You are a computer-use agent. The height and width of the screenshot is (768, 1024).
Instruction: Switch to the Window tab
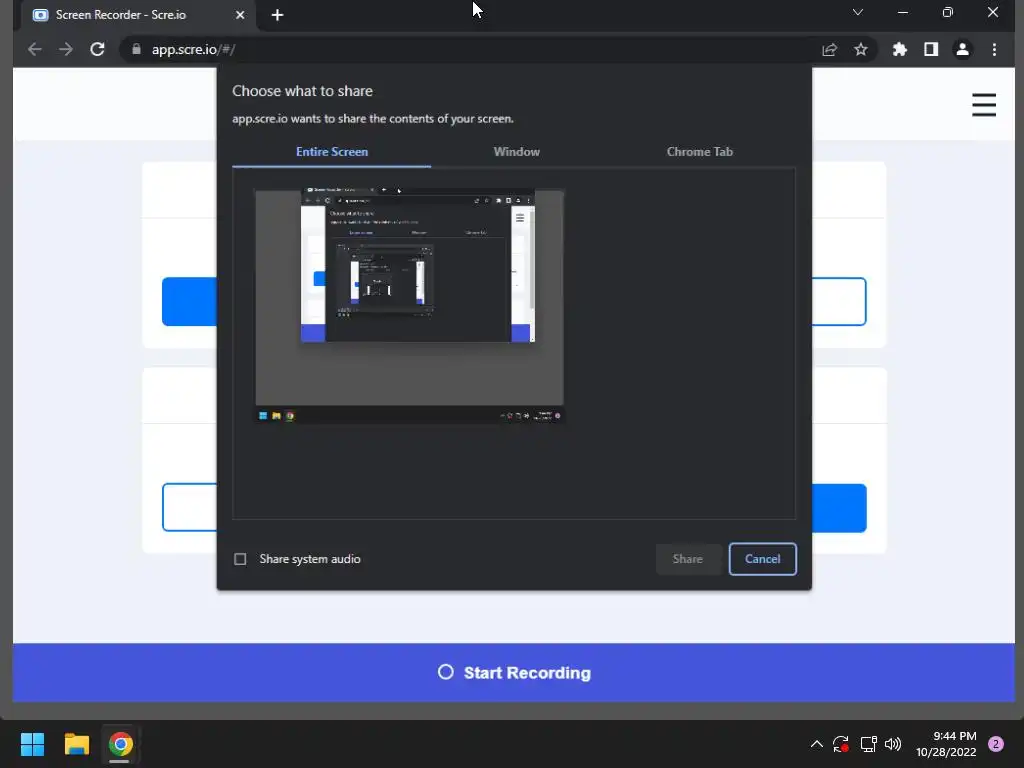coord(517,152)
